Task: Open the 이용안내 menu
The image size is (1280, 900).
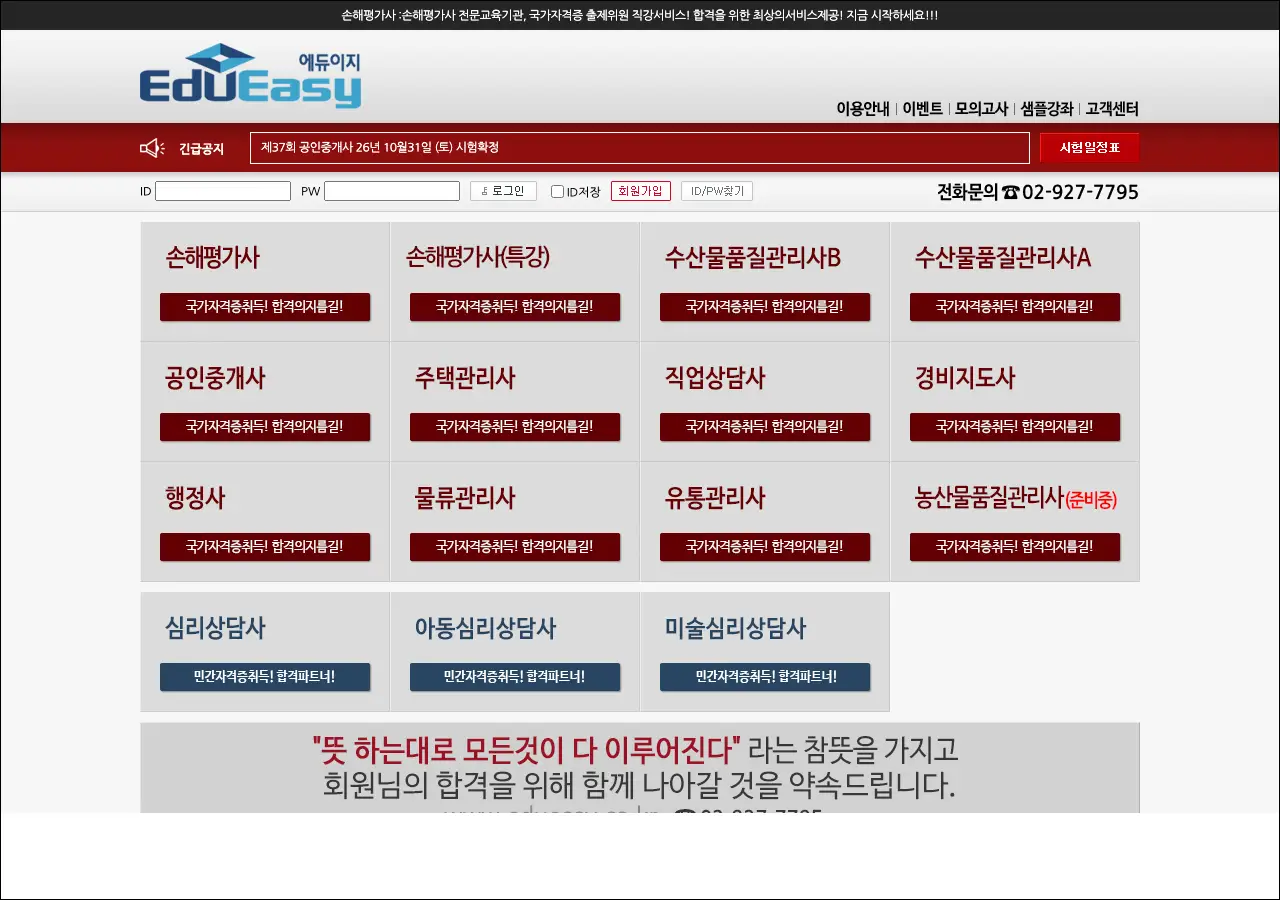Action: click(x=863, y=108)
